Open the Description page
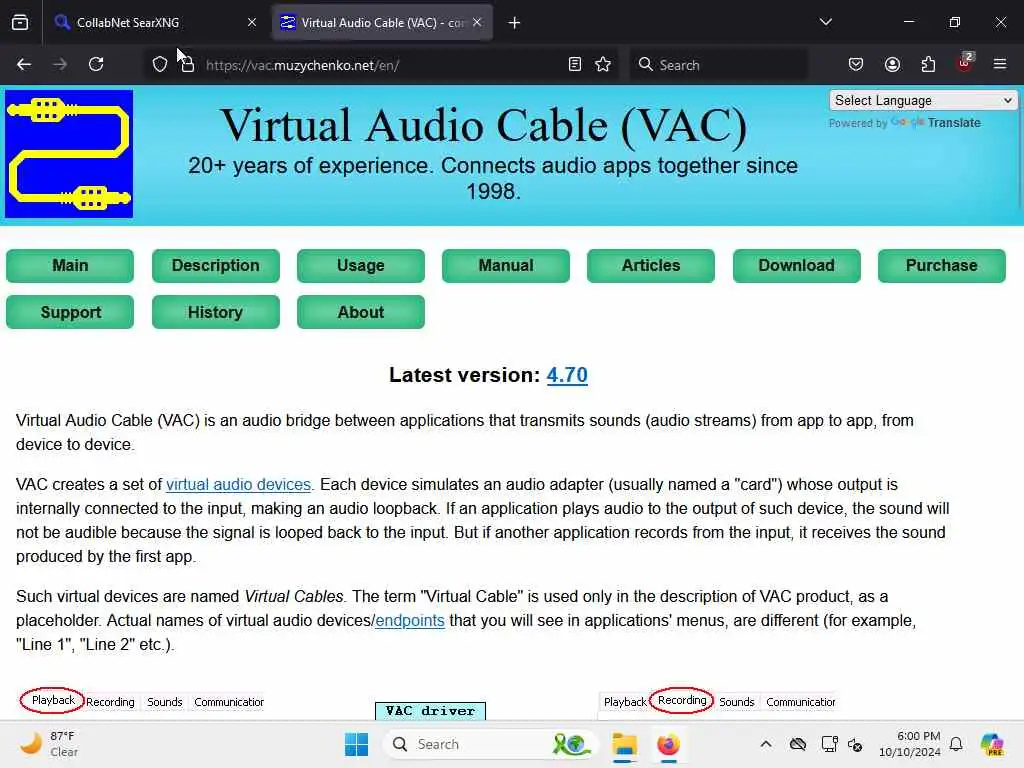The width and height of the screenshot is (1024, 768). click(216, 266)
